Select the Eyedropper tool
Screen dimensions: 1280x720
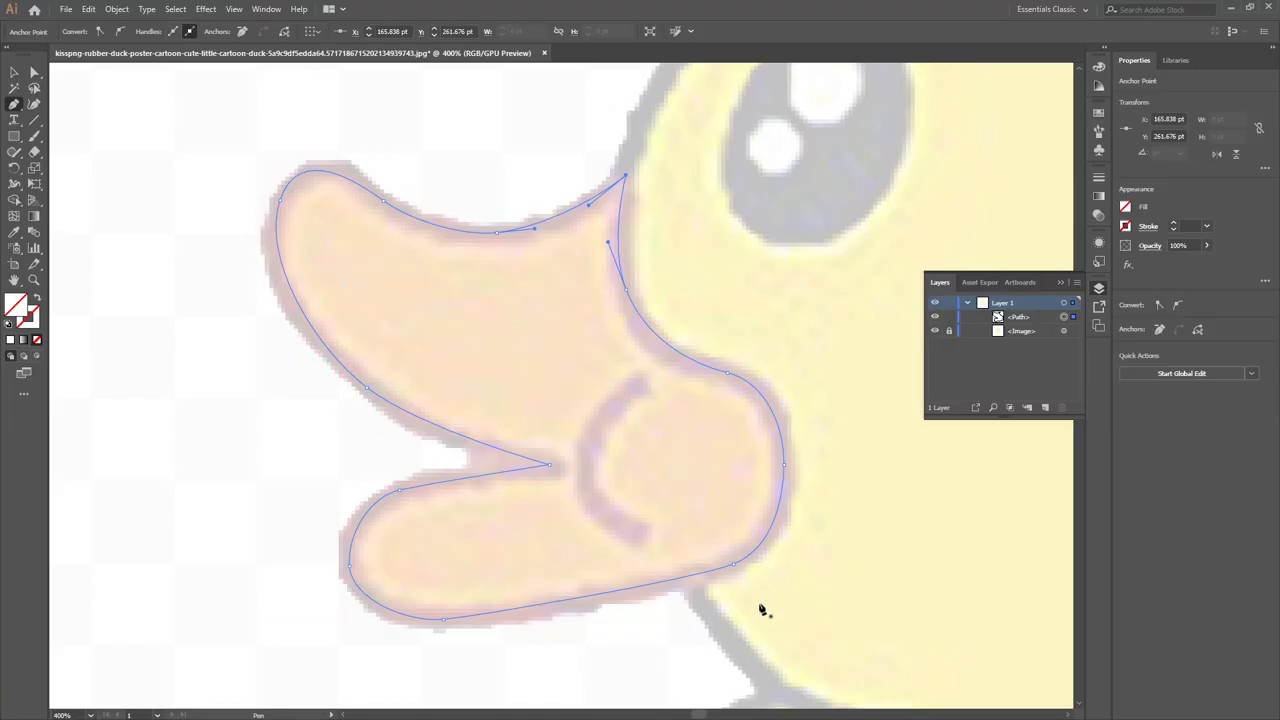[x=14, y=232]
